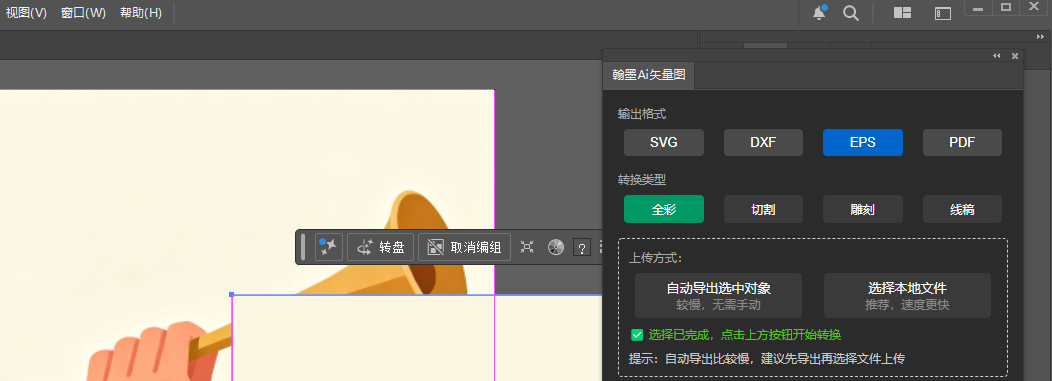Click the 上传方式: label
This screenshot has height=381, width=1052.
click(x=655, y=258)
